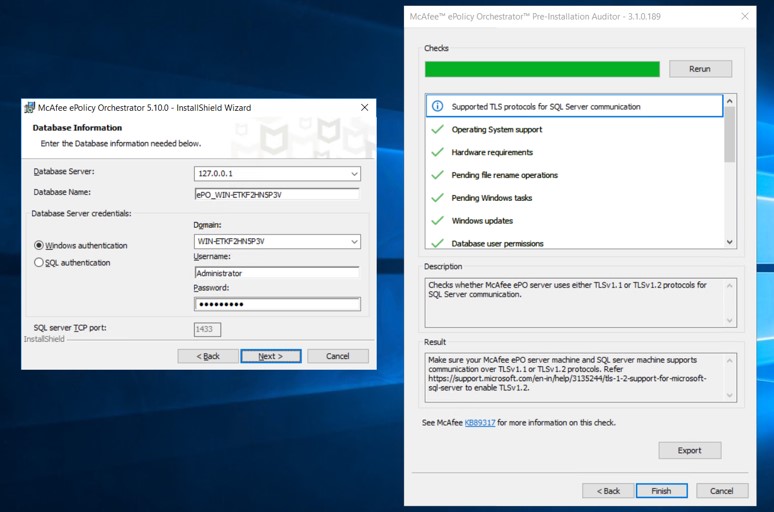Click the Database Name input field

pos(277,195)
